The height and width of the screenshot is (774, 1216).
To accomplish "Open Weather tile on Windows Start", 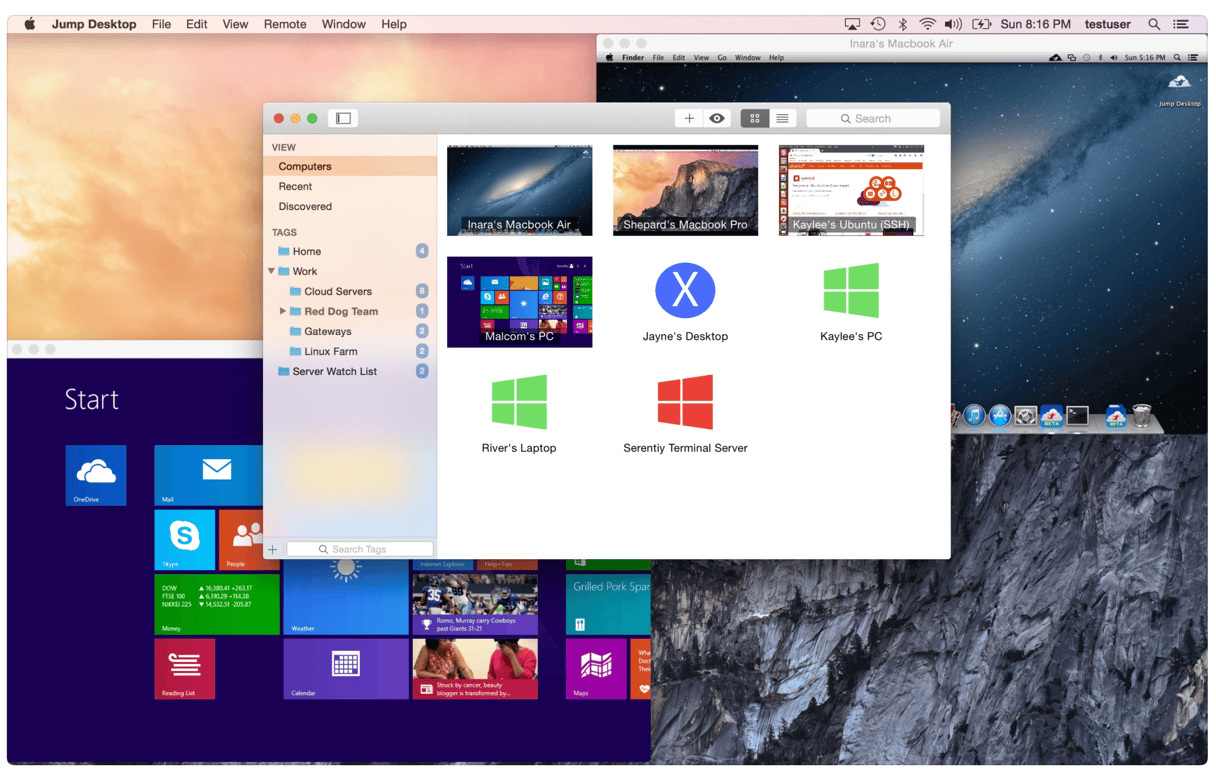I will [x=346, y=597].
